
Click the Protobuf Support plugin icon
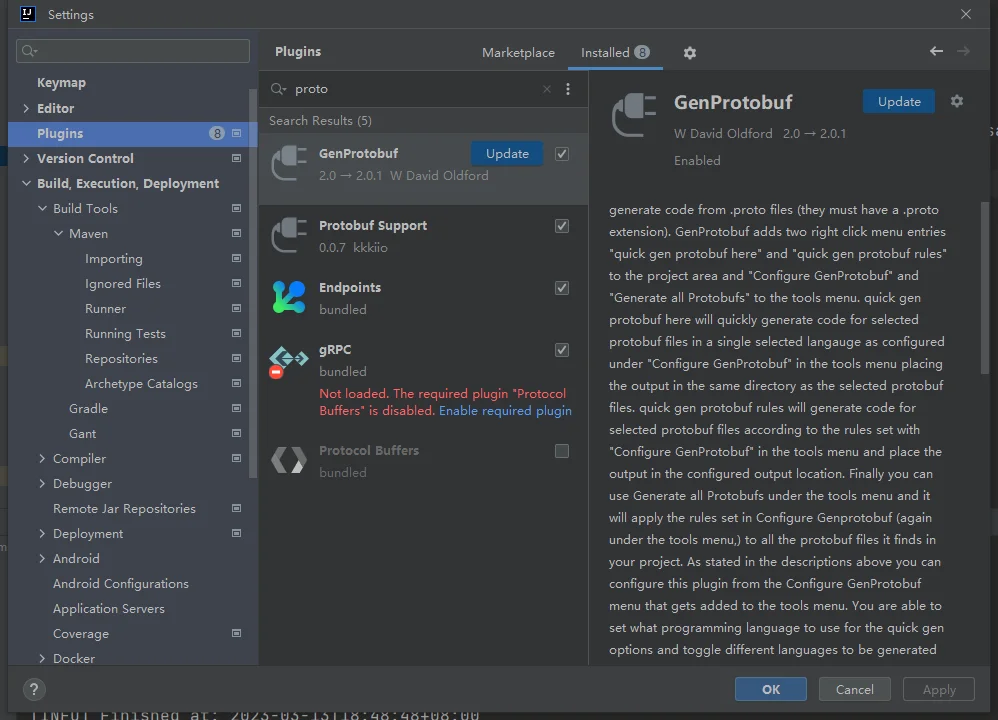289,236
